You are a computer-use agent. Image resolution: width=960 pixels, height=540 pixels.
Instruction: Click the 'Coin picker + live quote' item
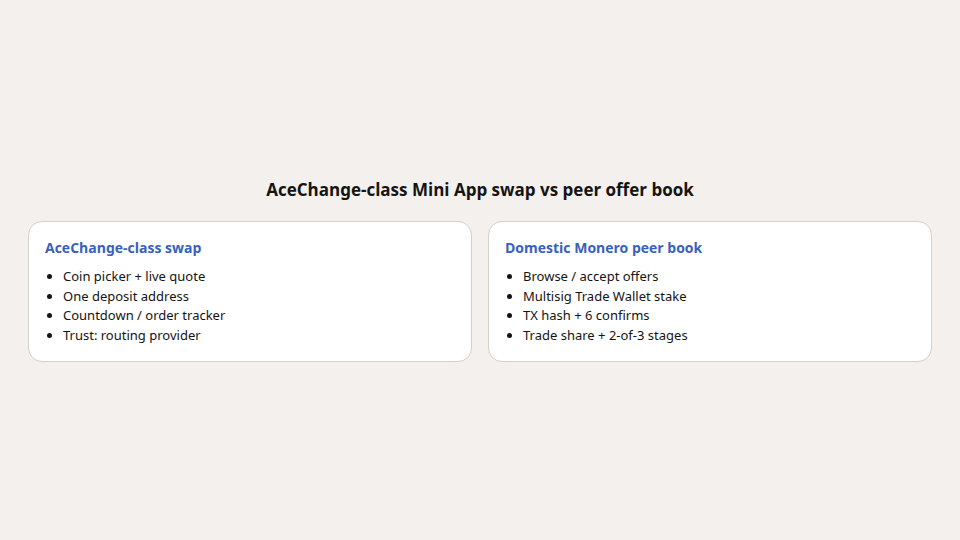[134, 277]
